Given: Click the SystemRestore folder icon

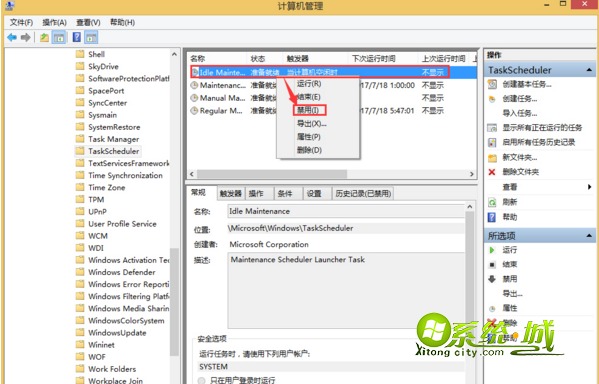Looking at the screenshot, I should 80,127.
